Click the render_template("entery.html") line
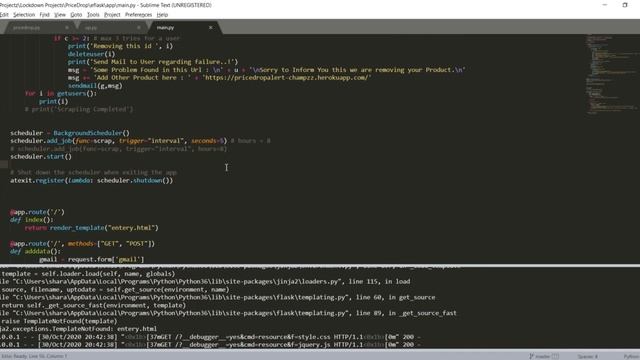This screenshot has height=360, width=640. pos(91,228)
